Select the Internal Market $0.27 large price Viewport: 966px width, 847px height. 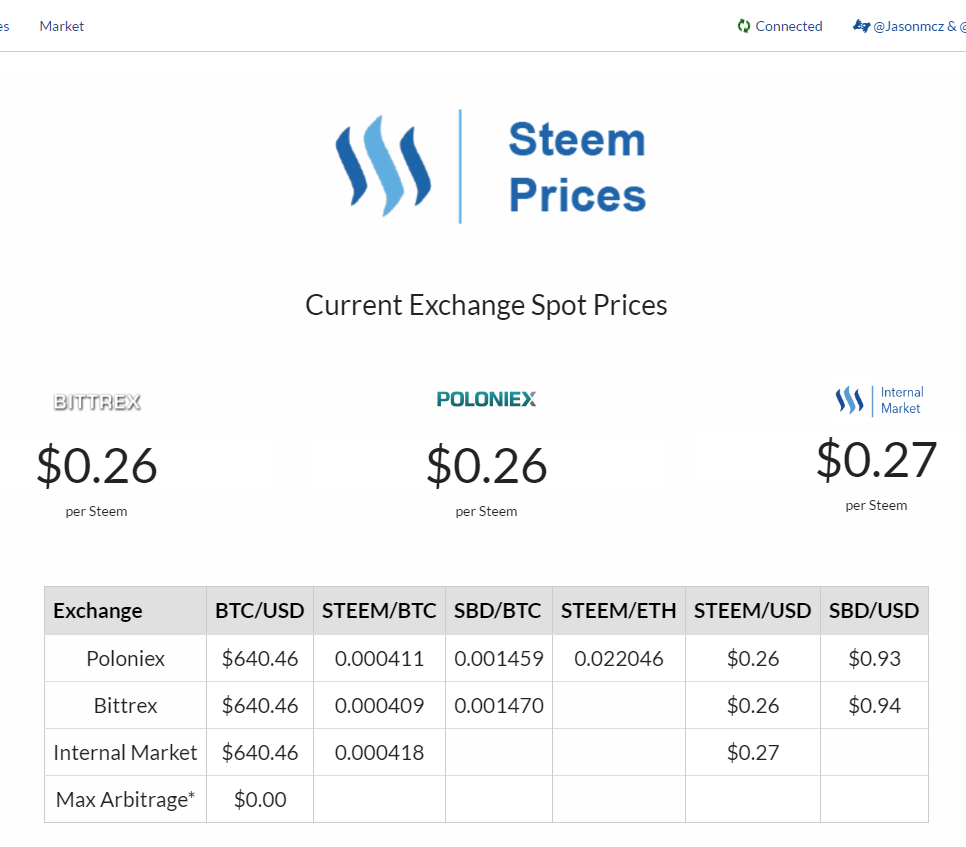[876, 460]
